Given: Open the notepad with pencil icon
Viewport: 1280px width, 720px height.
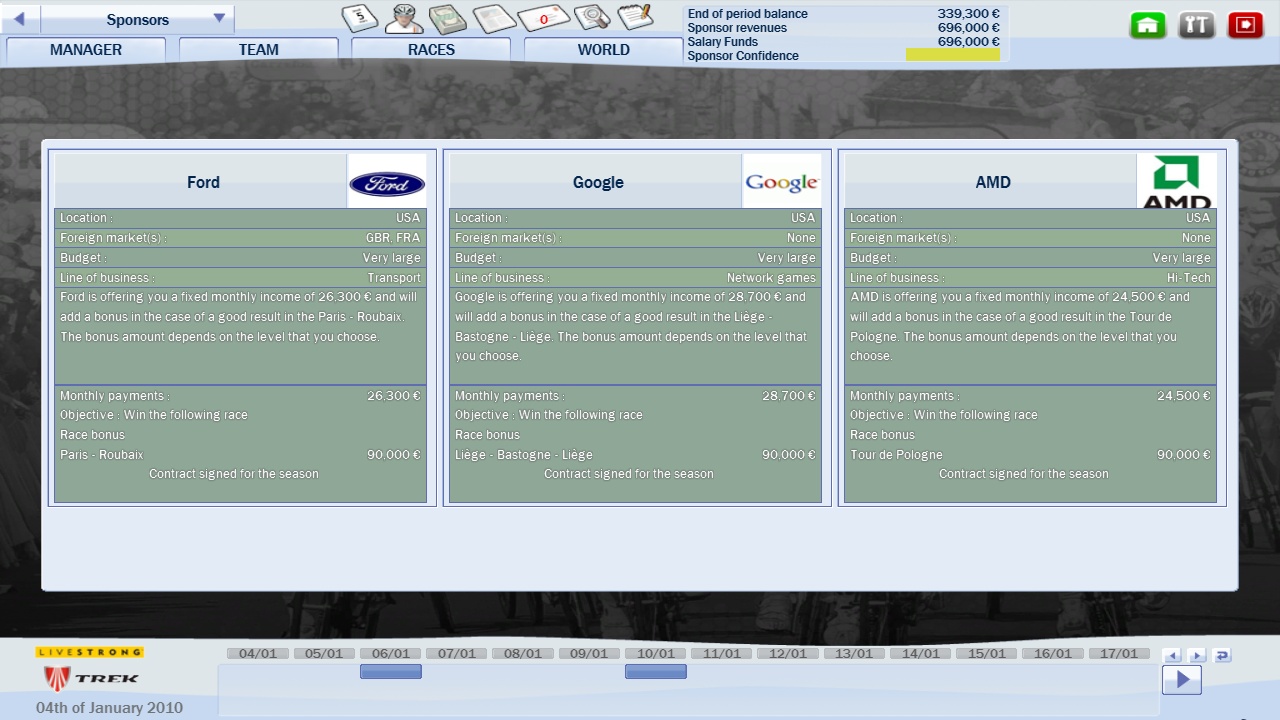Looking at the screenshot, I should click(635, 17).
